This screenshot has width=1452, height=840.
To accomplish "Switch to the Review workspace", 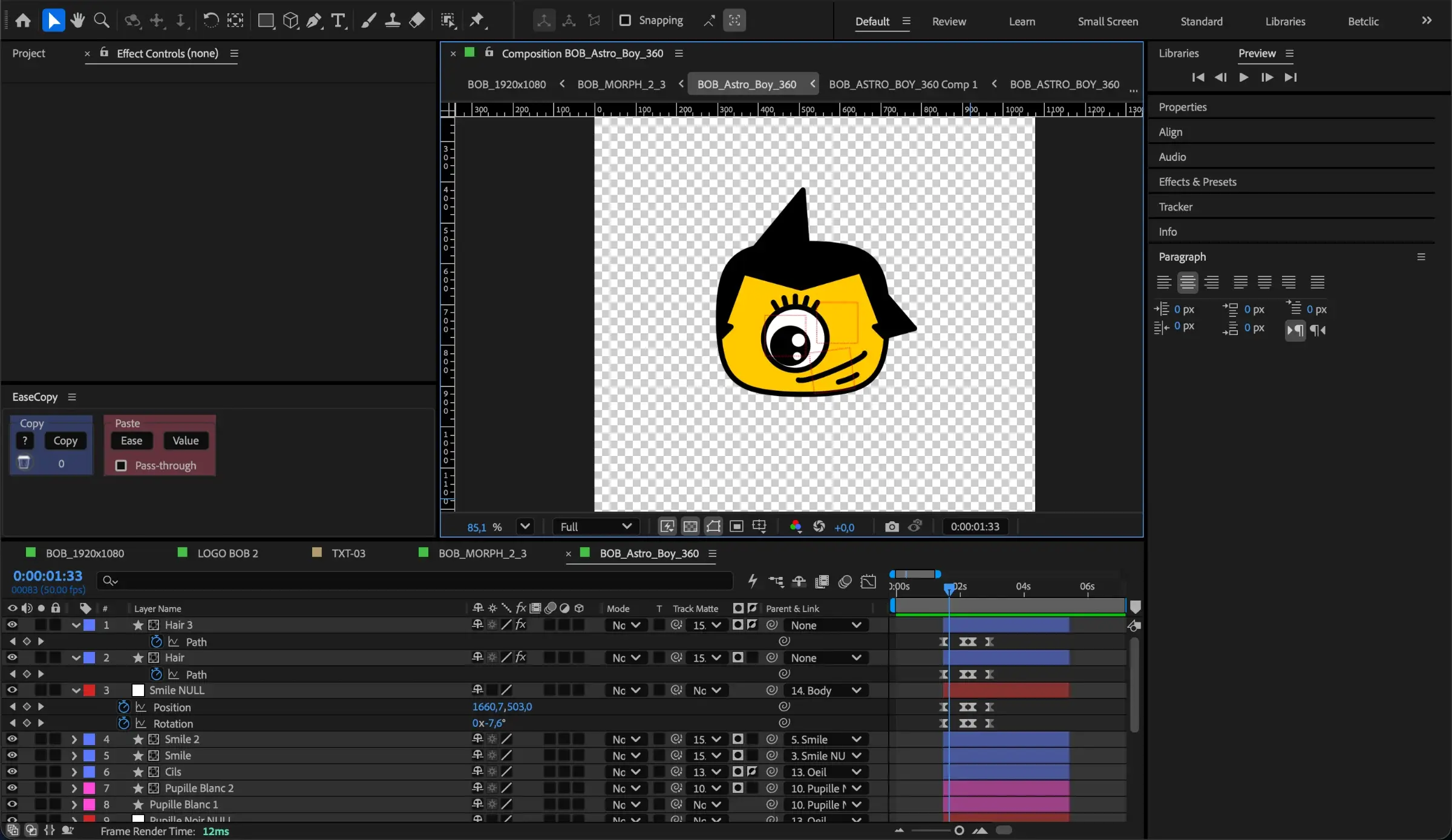I will [949, 22].
